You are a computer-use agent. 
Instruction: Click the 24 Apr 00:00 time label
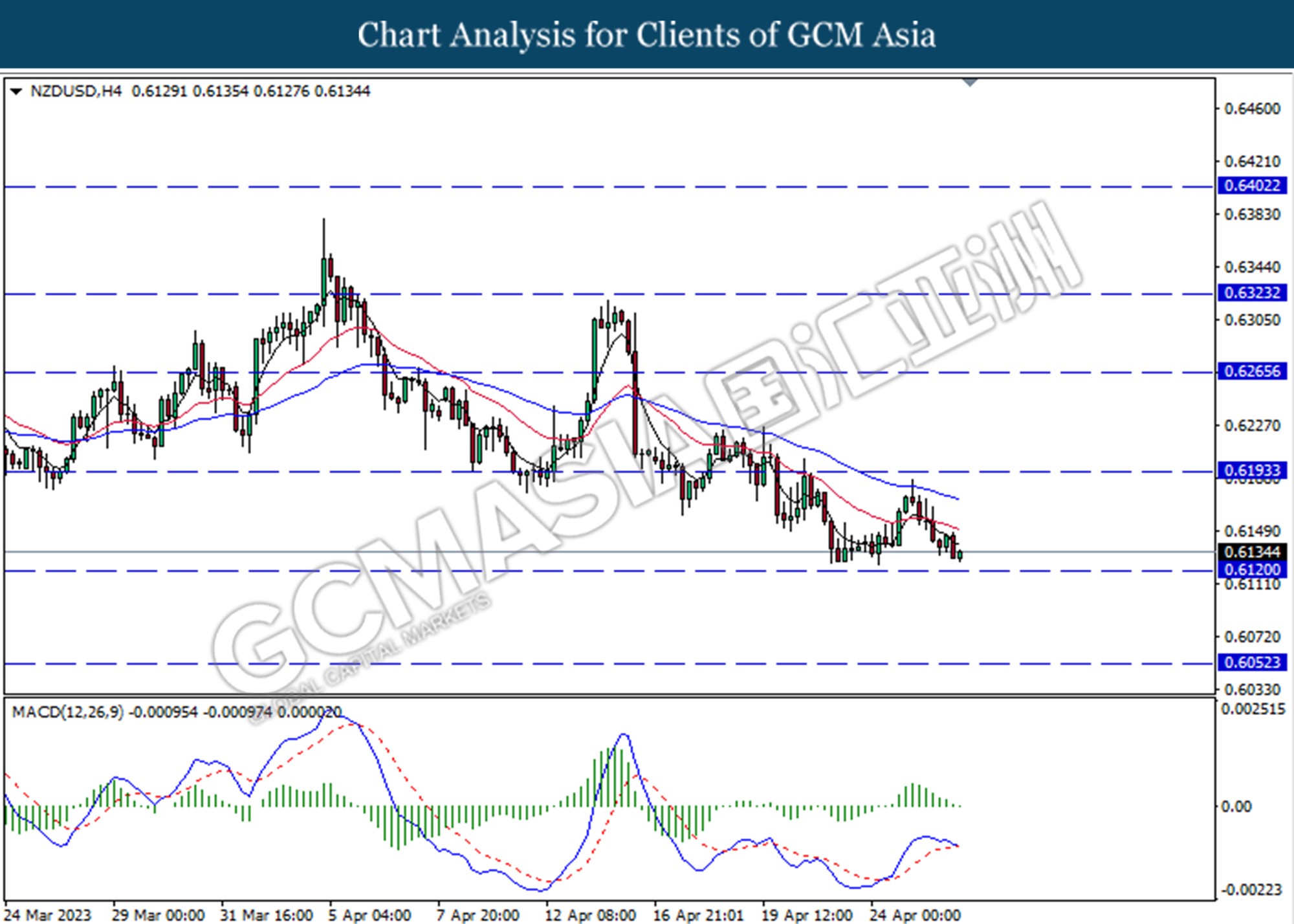click(x=915, y=915)
